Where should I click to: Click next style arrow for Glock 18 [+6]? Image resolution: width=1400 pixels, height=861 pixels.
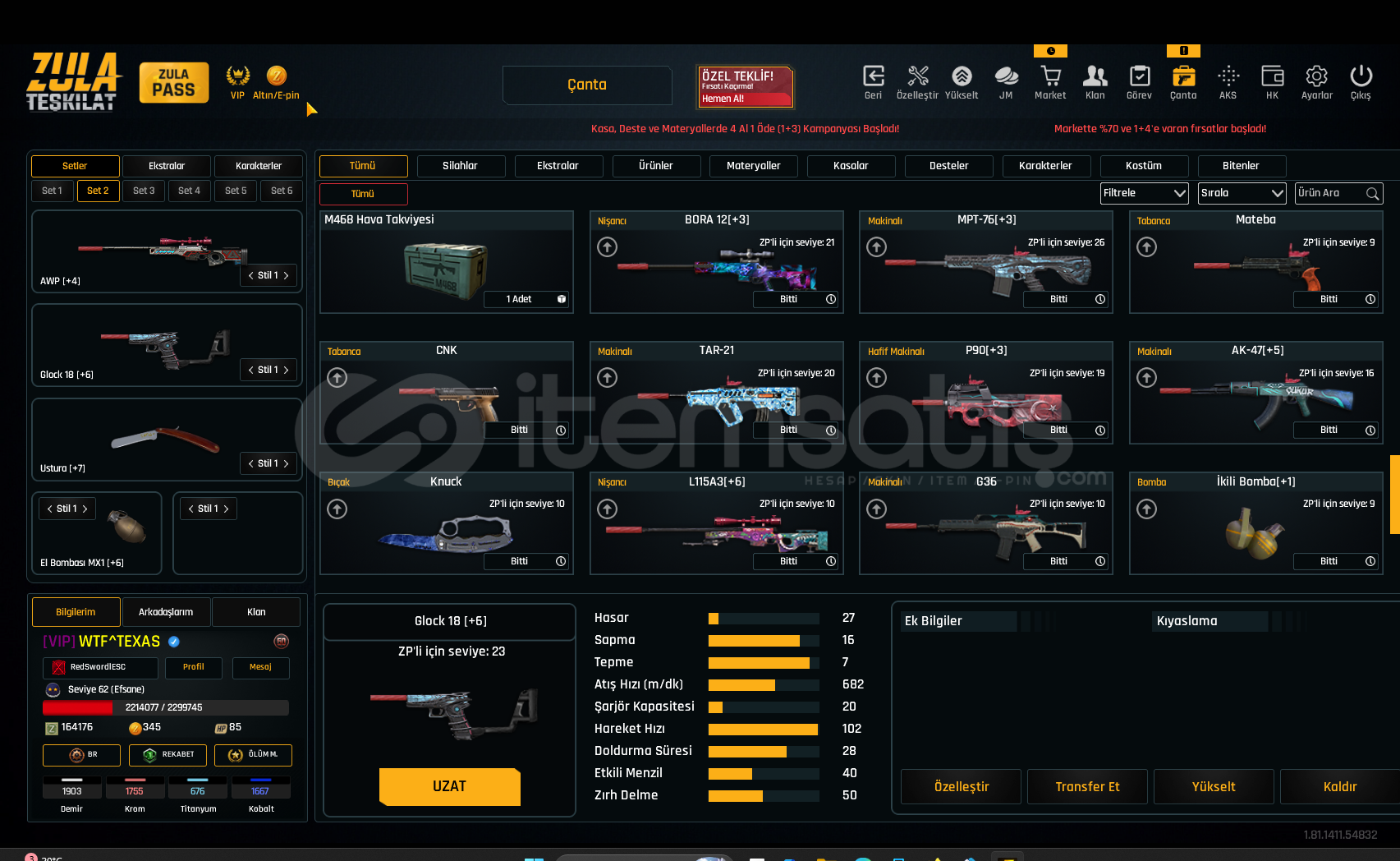pyautogui.click(x=286, y=371)
